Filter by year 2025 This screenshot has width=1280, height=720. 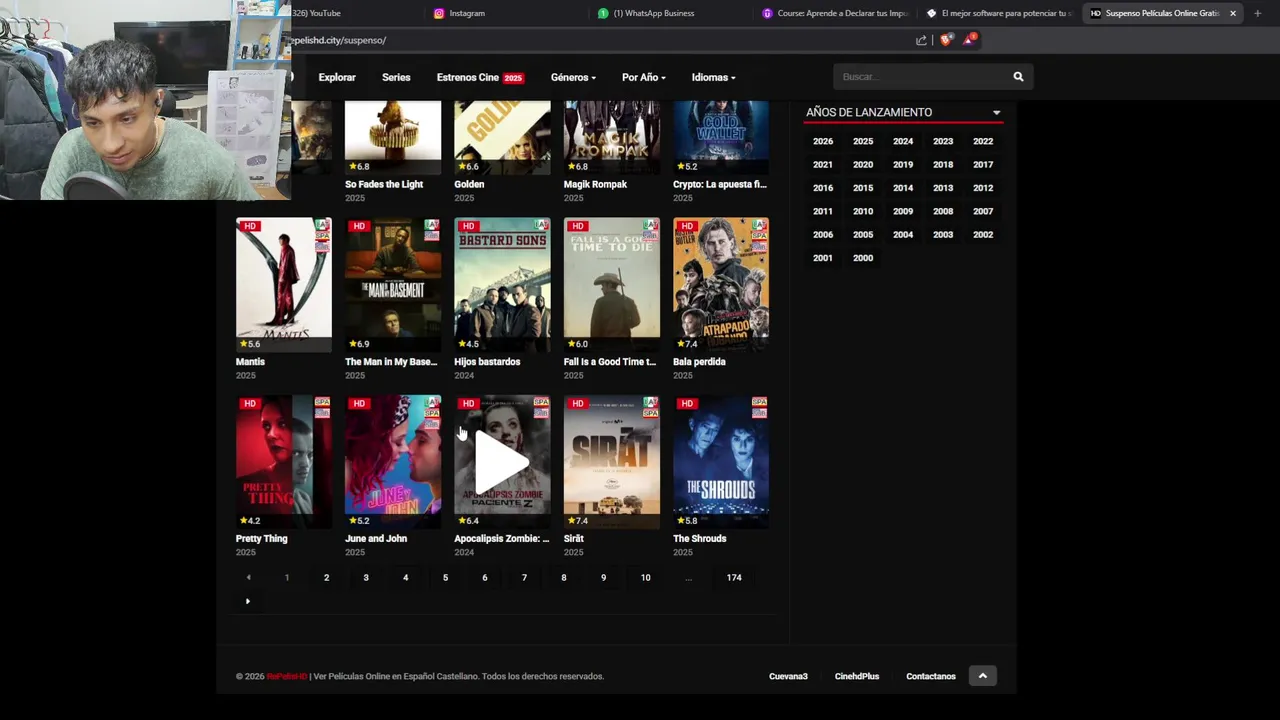pos(863,141)
